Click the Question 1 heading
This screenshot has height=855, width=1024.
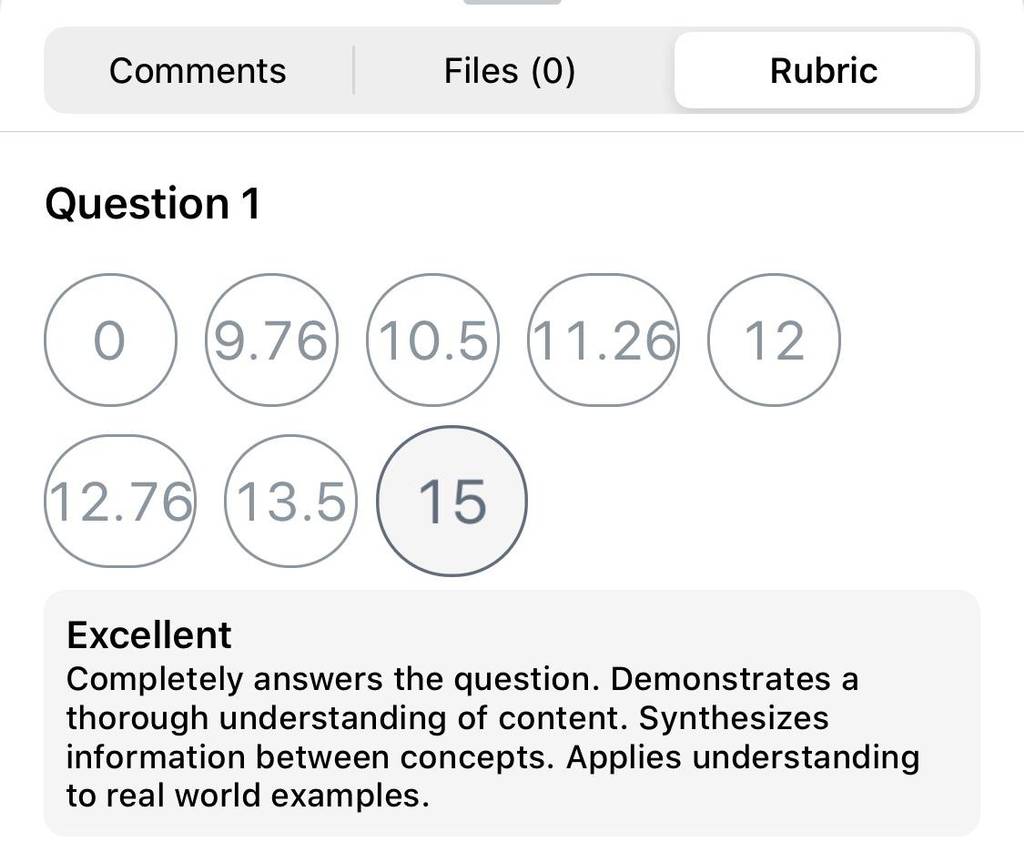click(153, 203)
